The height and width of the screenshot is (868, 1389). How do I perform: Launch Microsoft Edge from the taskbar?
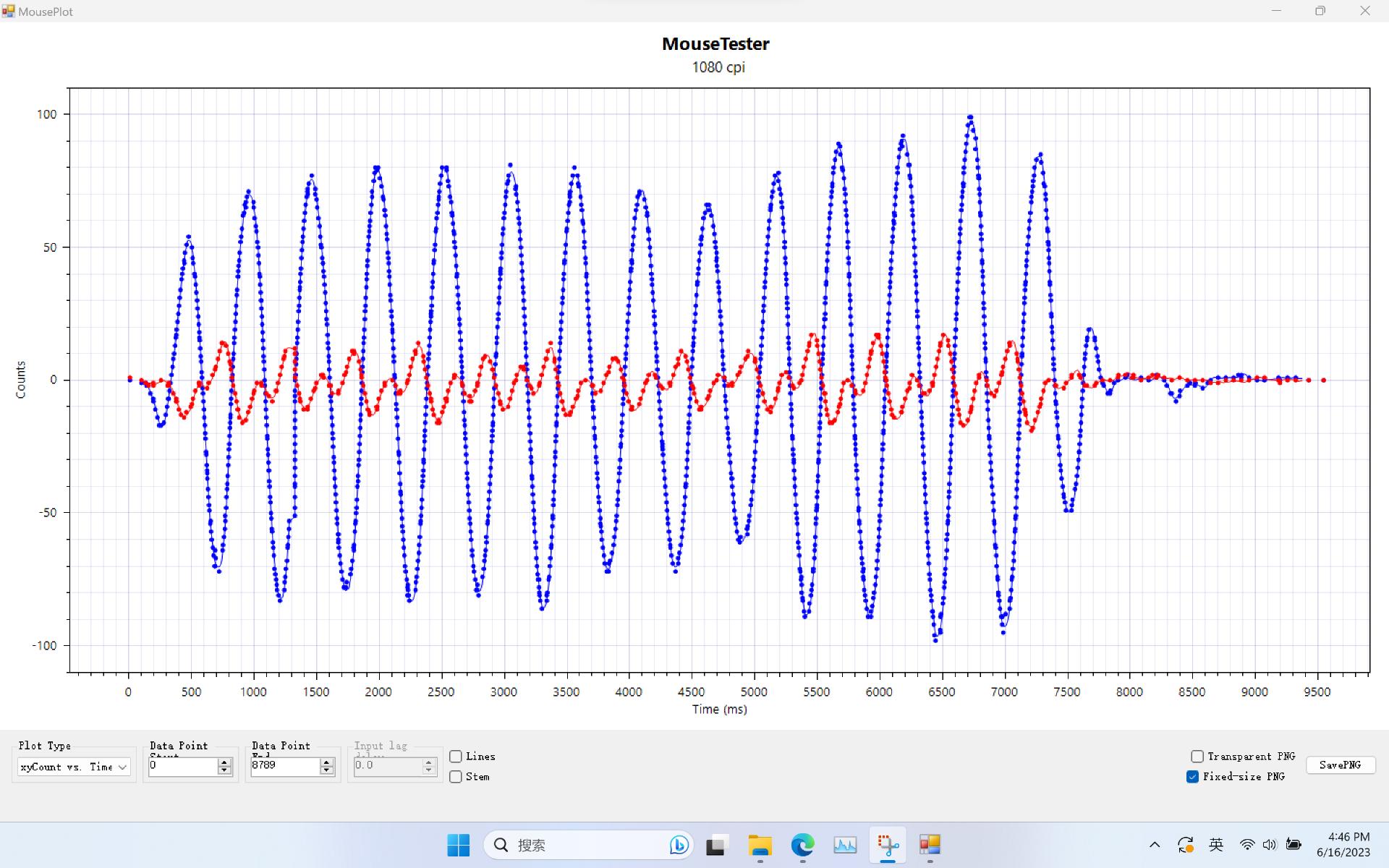802,845
